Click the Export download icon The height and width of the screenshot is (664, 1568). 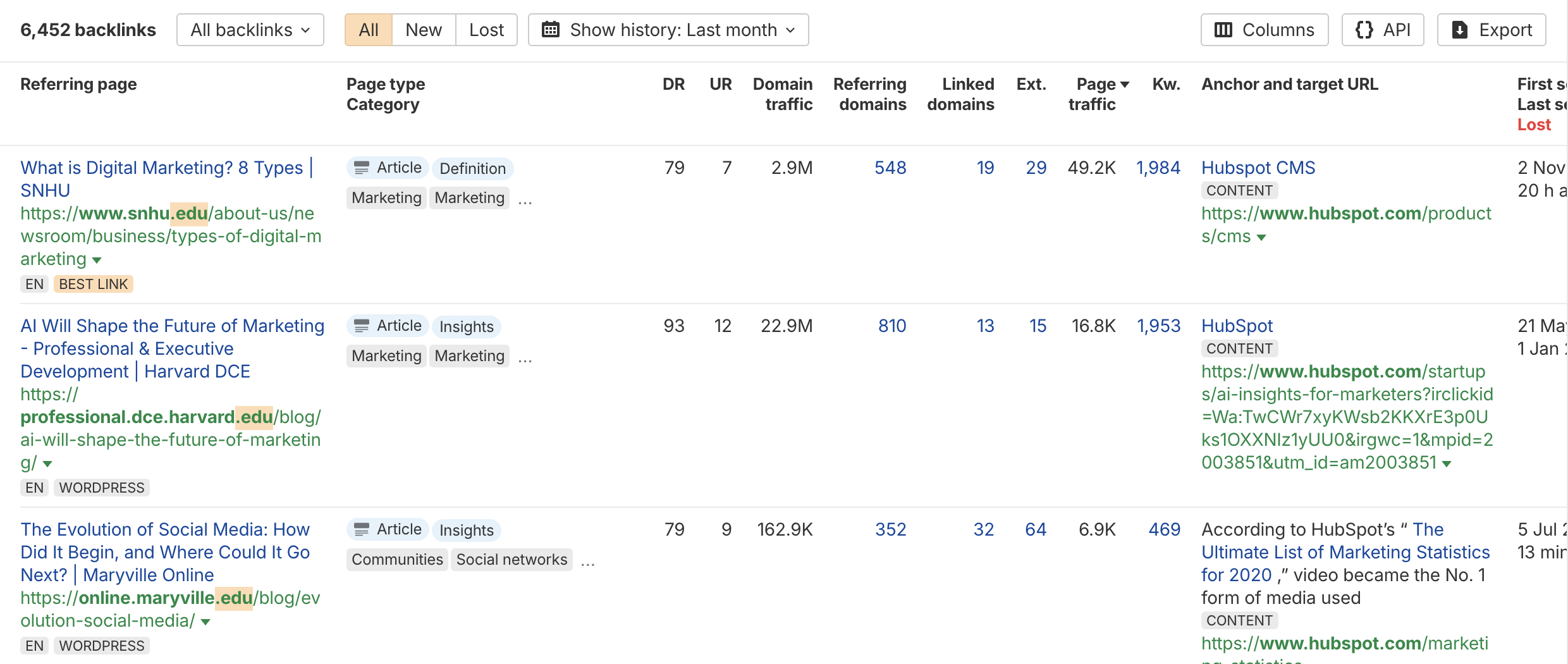1460,30
